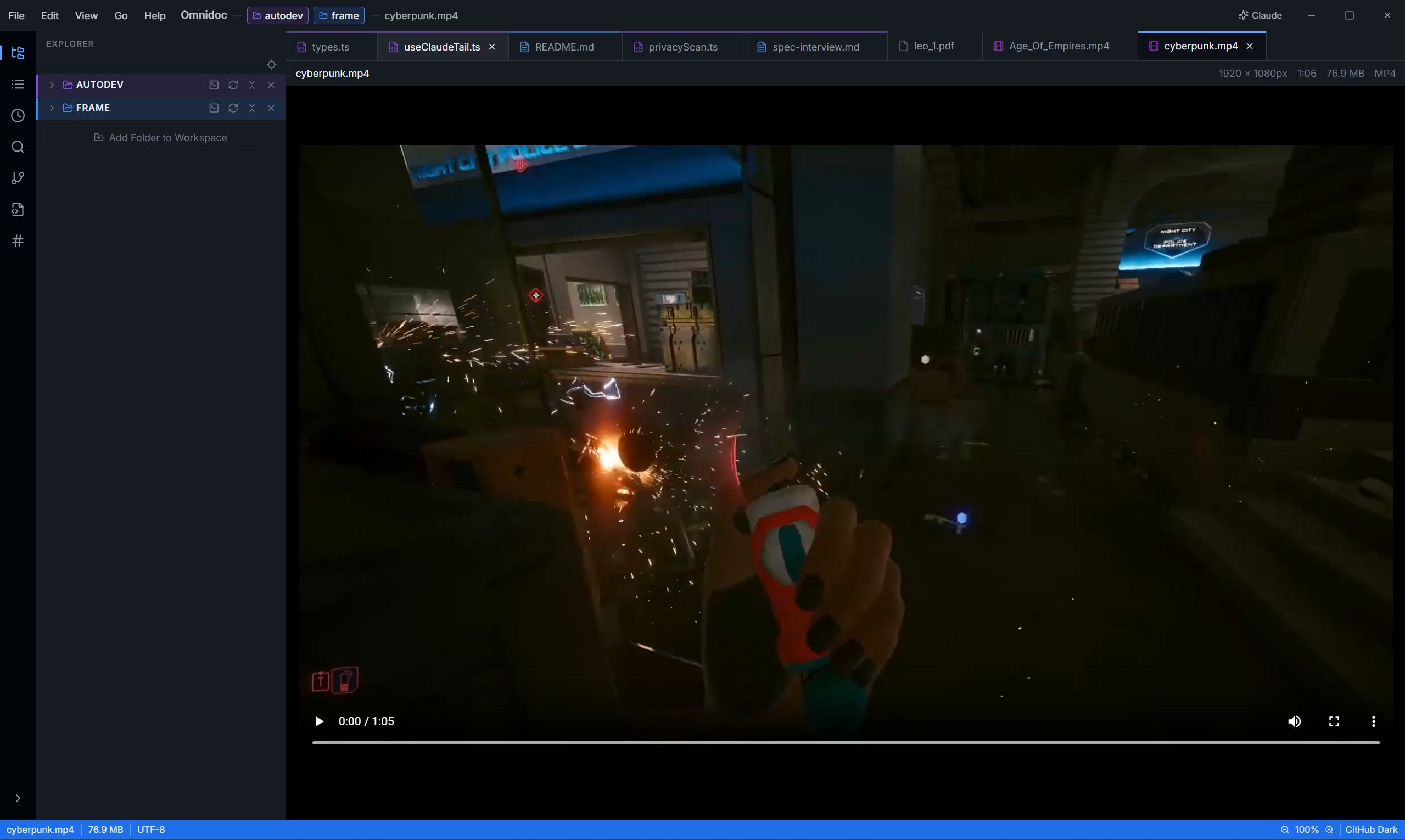This screenshot has width=1405, height=840.
Task: Open the Go menu
Action: click(121, 15)
